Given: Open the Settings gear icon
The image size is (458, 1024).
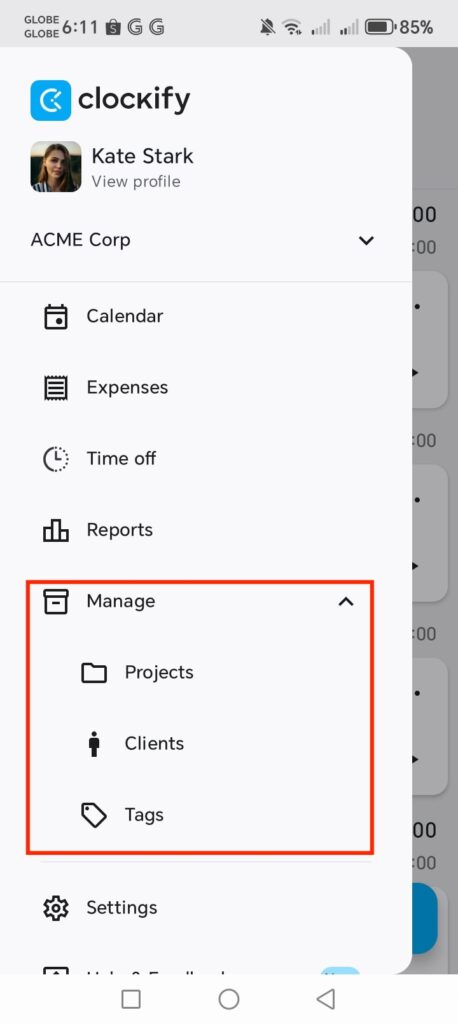Looking at the screenshot, I should click(56, 908).
